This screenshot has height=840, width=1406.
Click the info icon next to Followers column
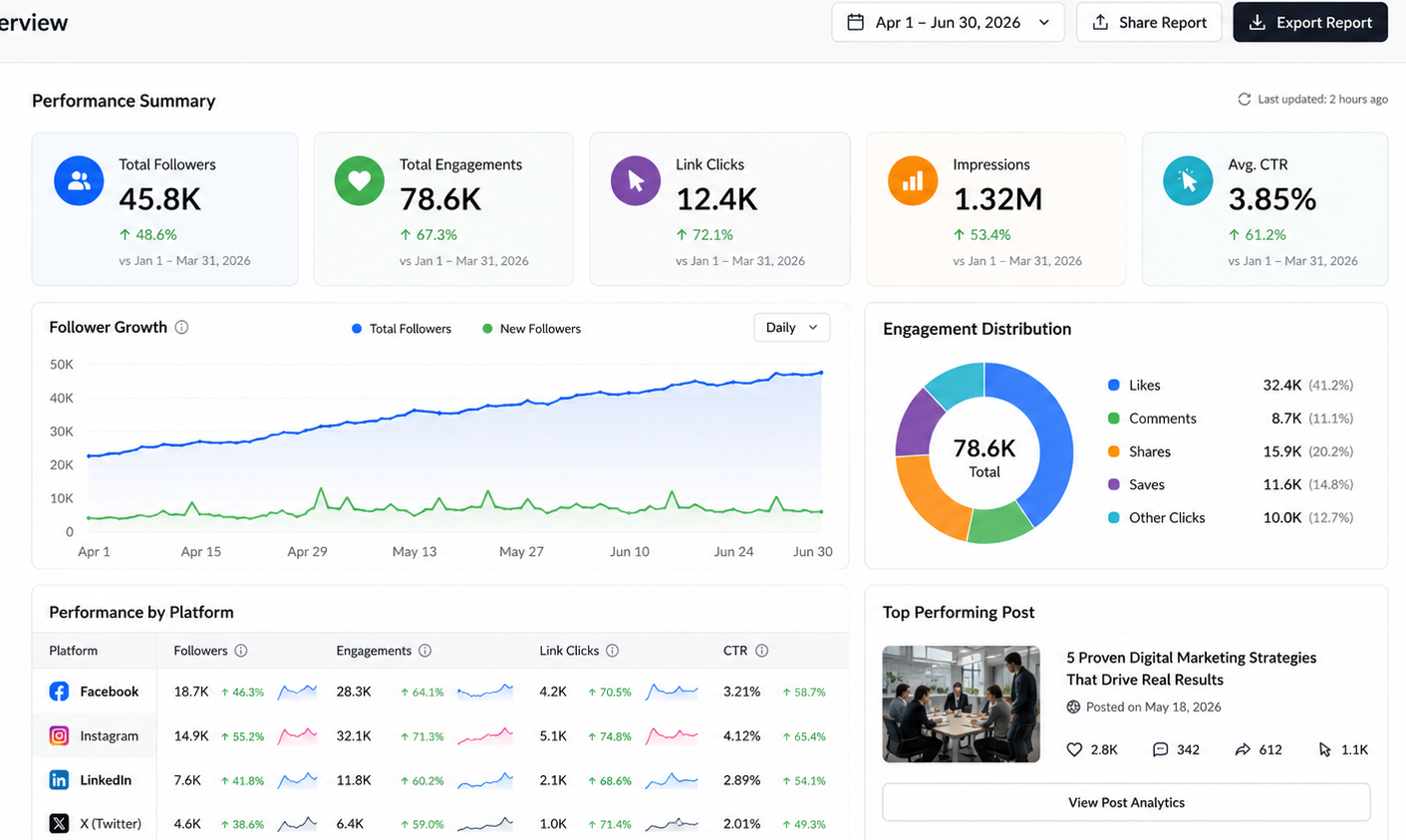coord(241,651)
